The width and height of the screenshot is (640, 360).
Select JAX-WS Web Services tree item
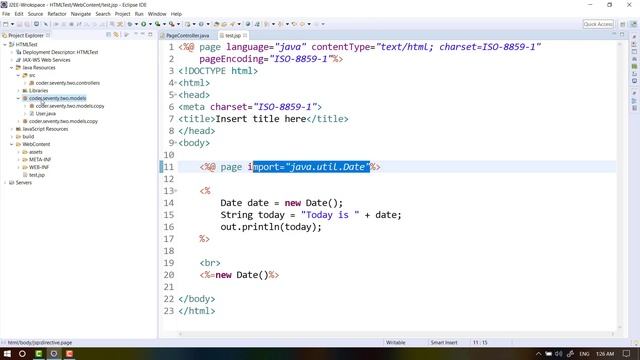point(46,60)
